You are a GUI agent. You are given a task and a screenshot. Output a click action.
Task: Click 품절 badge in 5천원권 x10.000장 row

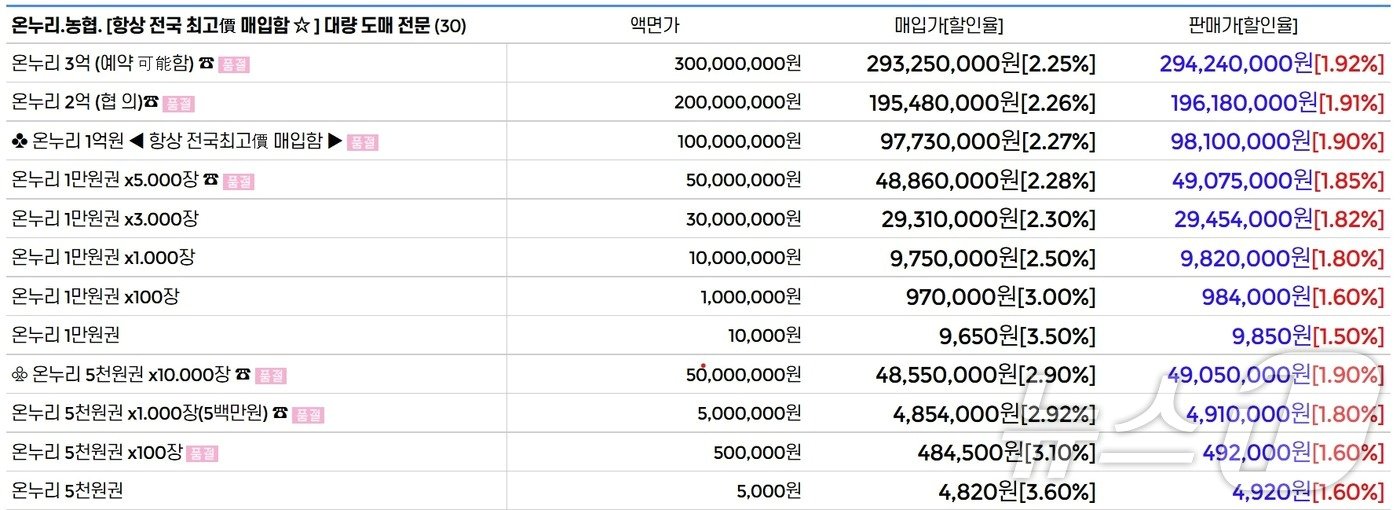point(271,376)
